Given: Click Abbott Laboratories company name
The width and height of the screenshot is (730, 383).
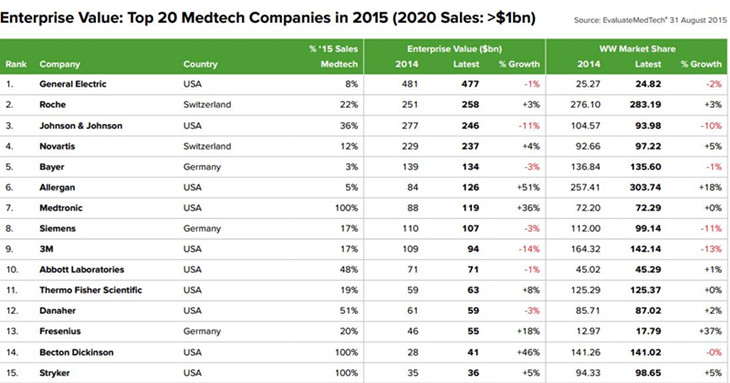Looking at the screenshot, I should point(81,269).
